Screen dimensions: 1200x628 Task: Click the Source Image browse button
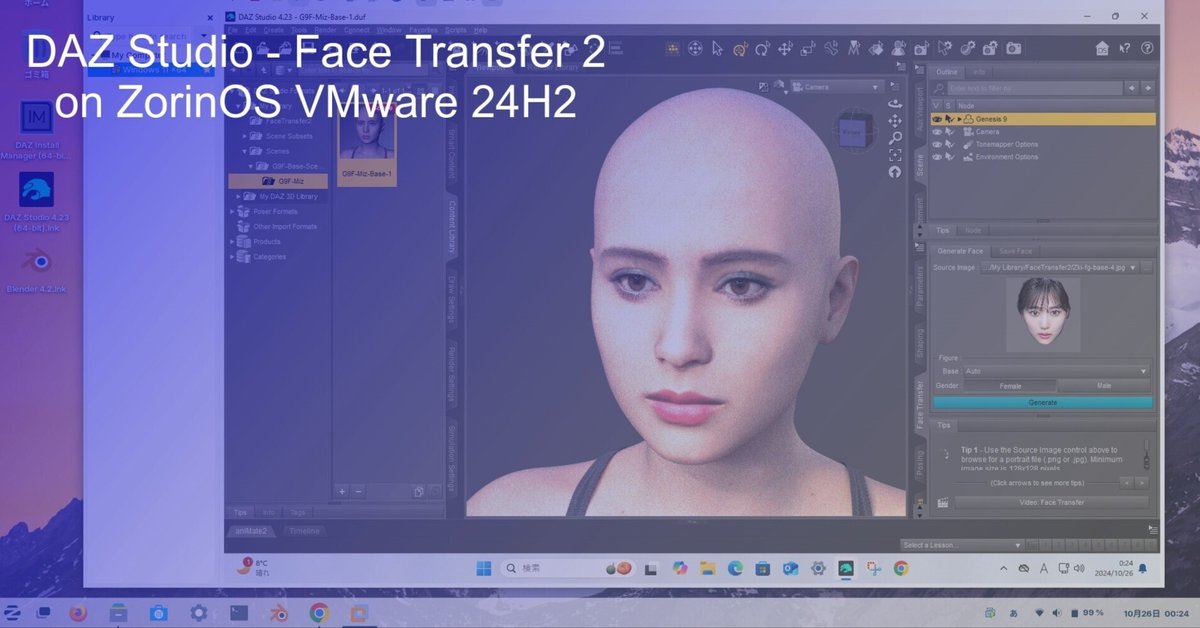pos(1147,268)
